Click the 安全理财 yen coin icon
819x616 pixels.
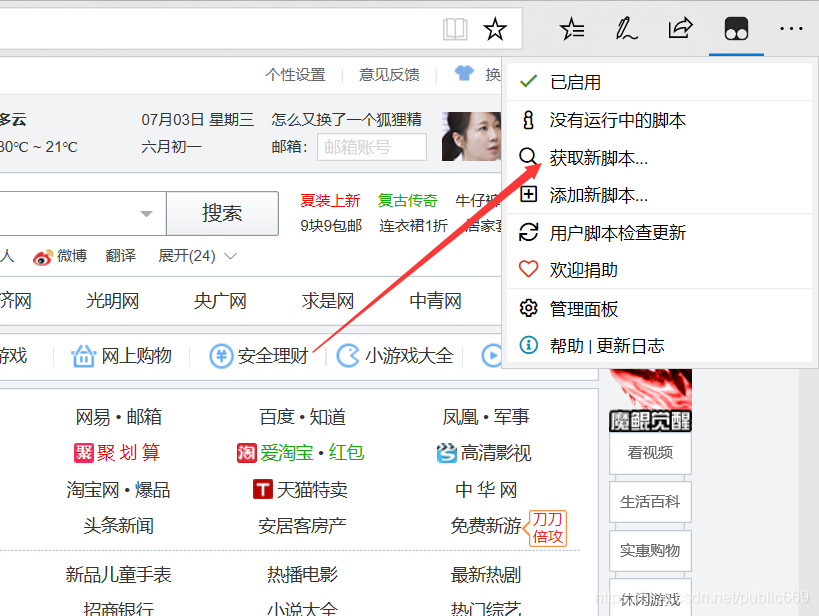coord(221,356)
